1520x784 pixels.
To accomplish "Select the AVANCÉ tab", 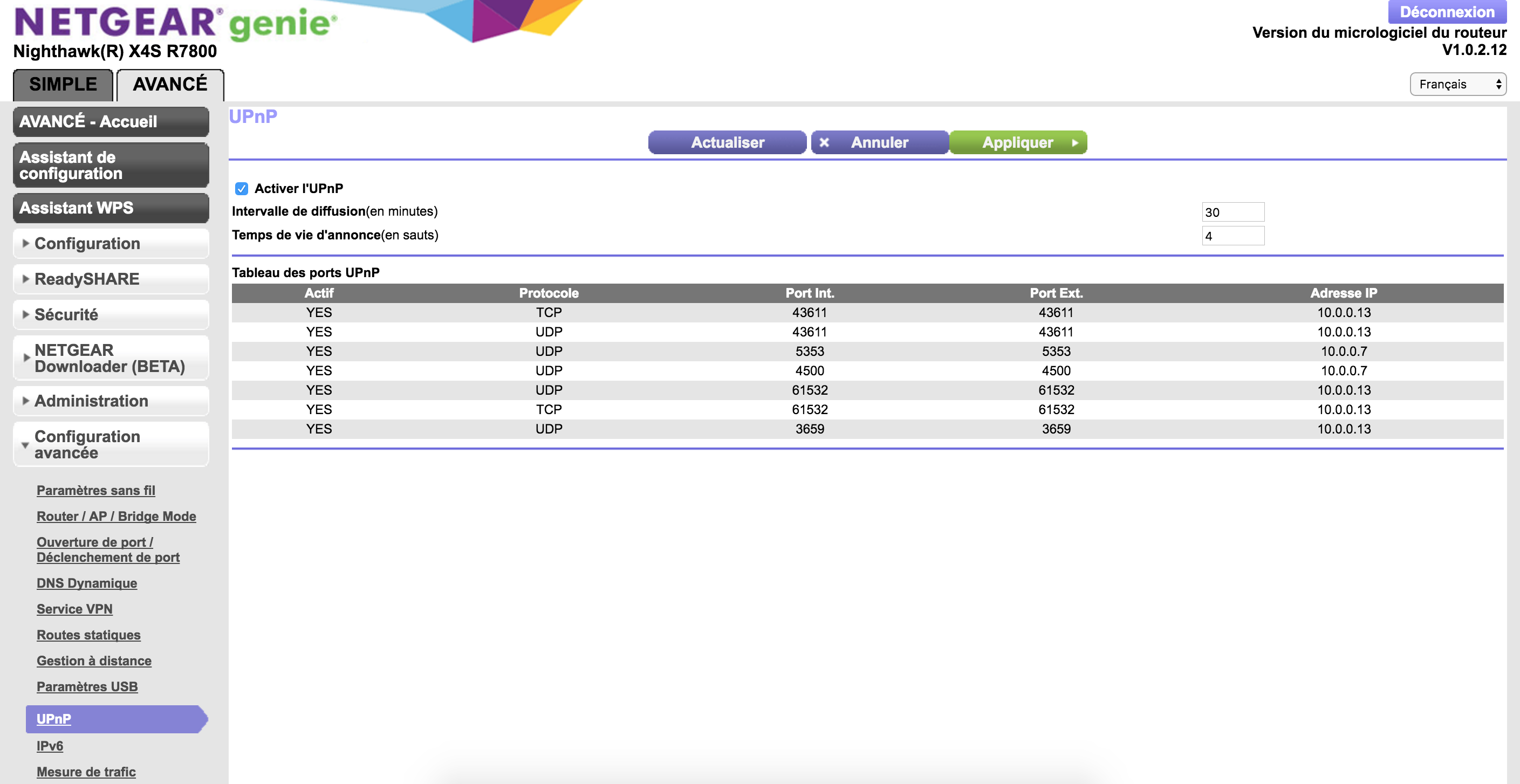I will tap(170, 84).
